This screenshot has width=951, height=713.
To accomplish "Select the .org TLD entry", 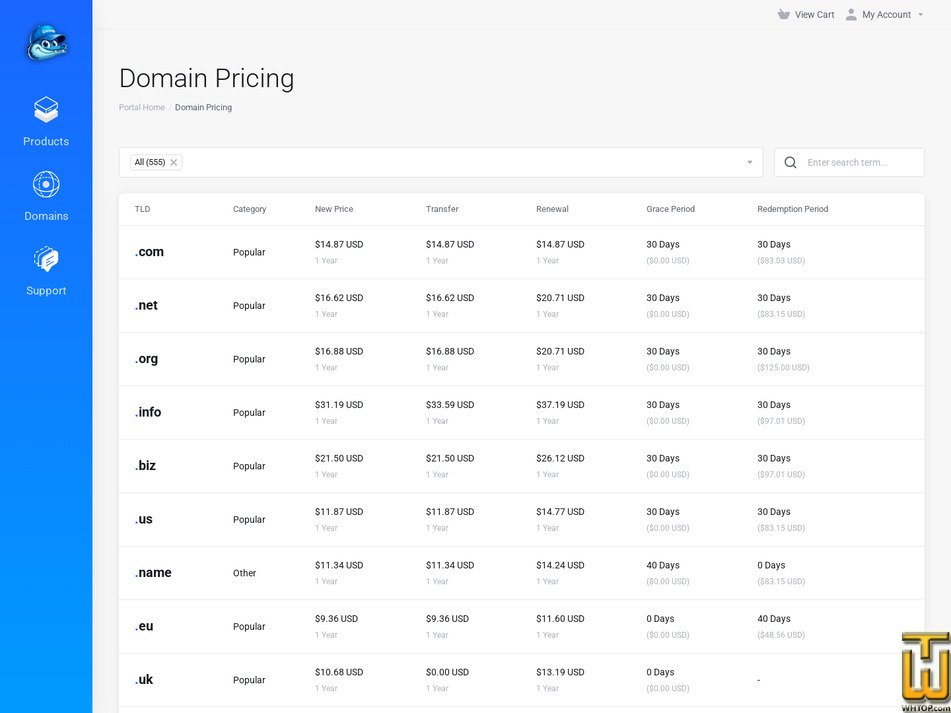I will (x=147, y=359).
